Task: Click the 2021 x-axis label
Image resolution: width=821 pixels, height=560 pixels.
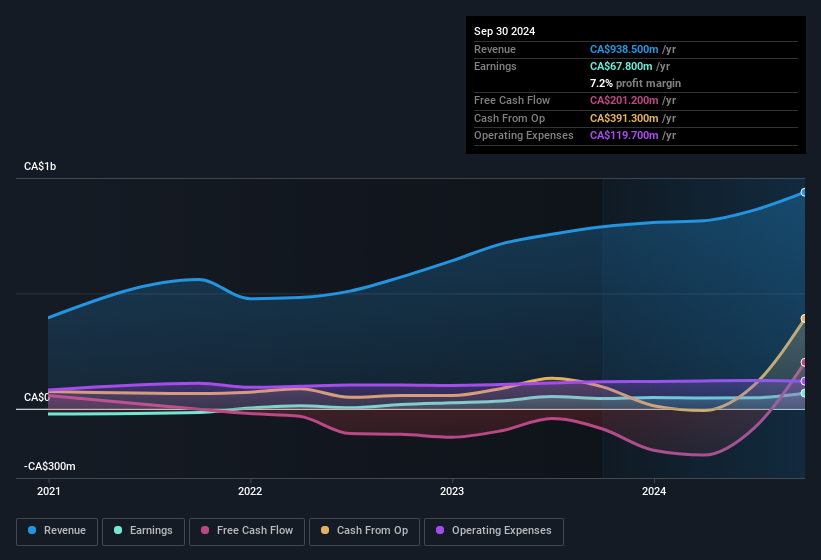Action: coord(49,491)
